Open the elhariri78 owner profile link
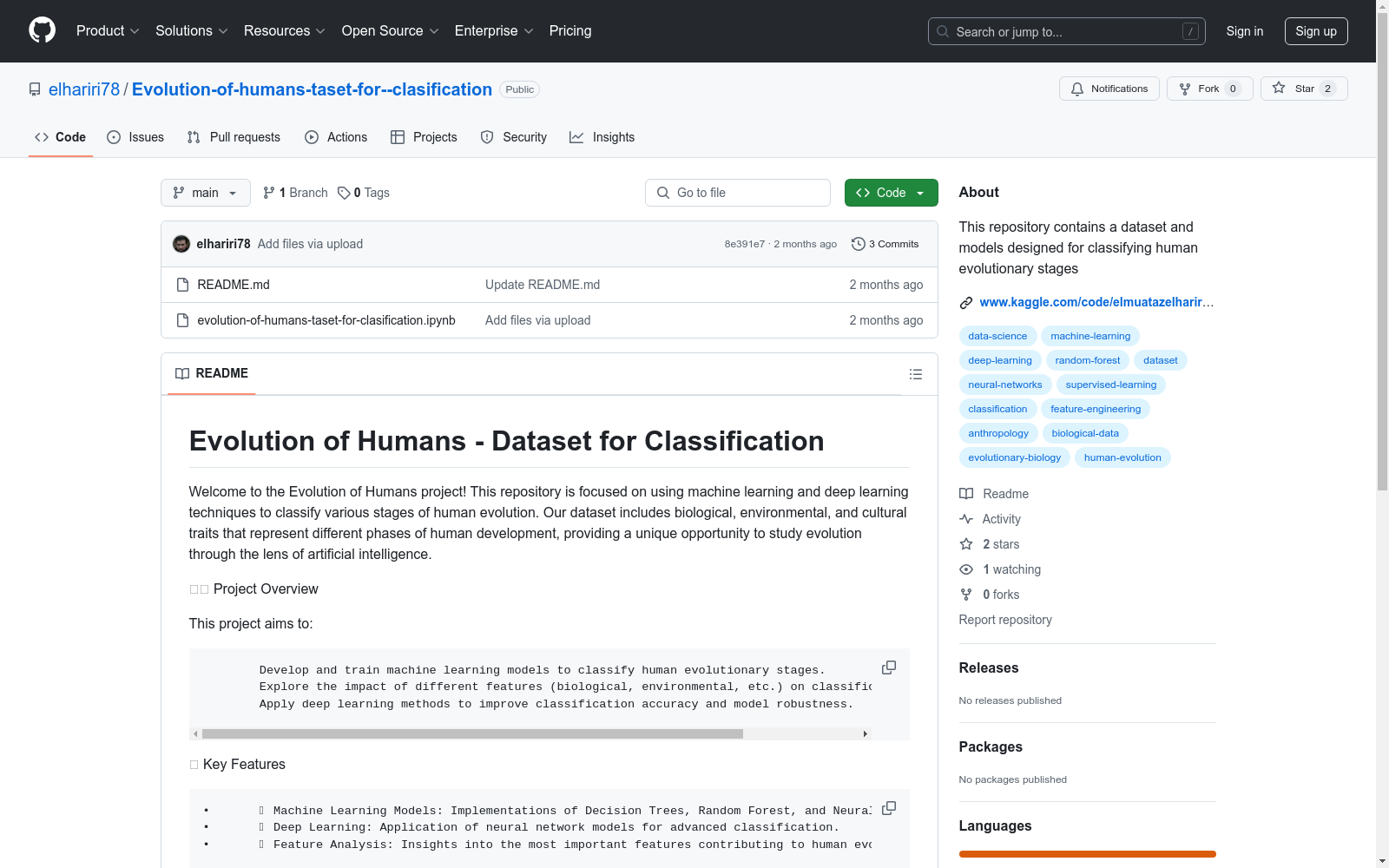 coord(84,89)
